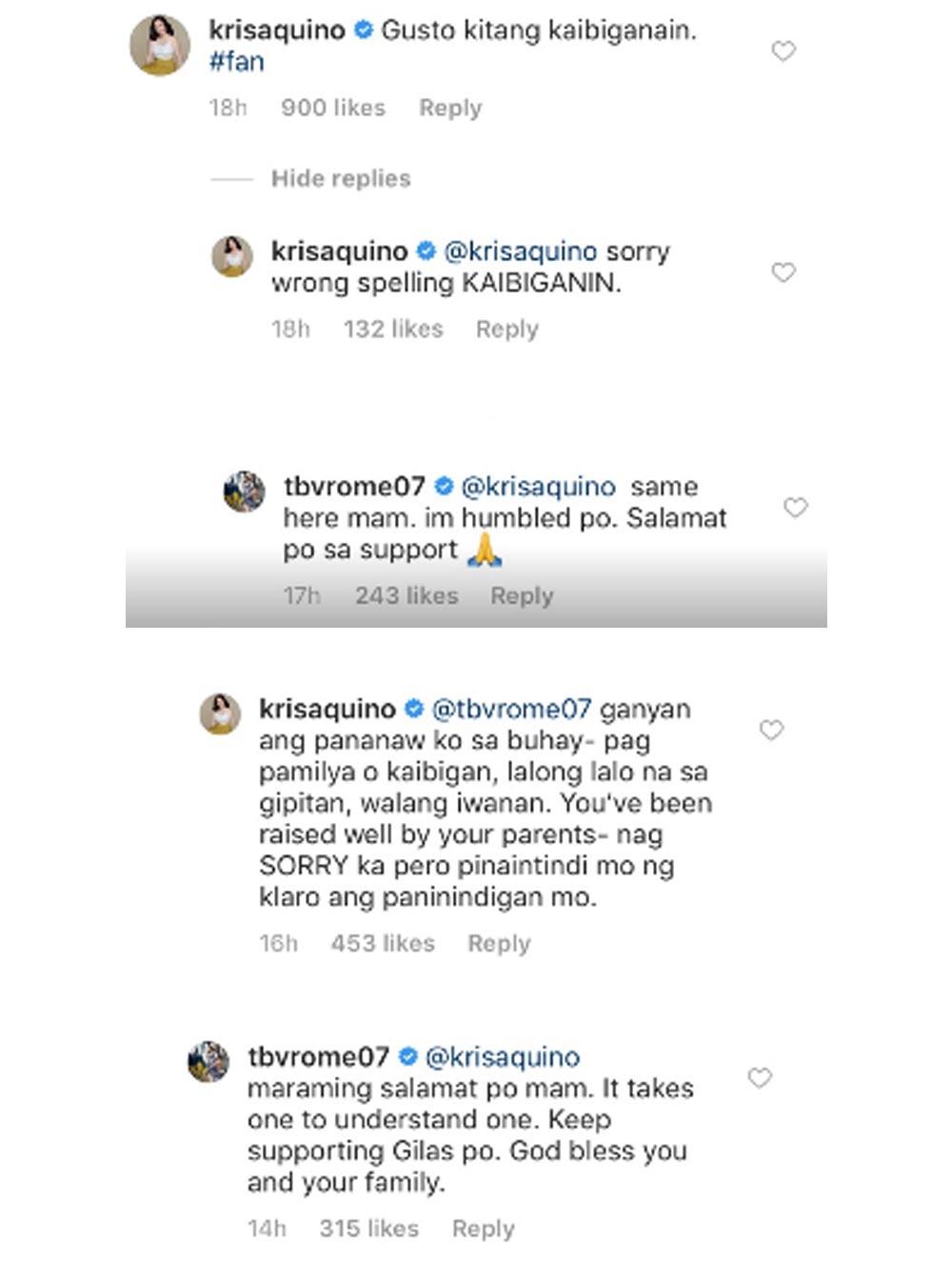
Task: Open the @tbvrome07 mention in krisaquino's comment
Action: (x=511, y=709)
